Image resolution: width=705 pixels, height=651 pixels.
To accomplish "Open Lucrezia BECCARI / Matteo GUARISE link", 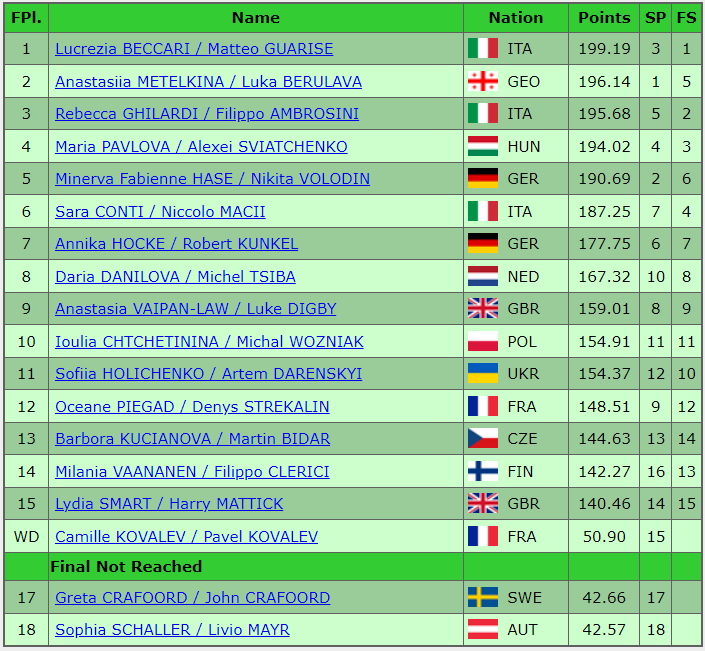I will tap(194, 49).
